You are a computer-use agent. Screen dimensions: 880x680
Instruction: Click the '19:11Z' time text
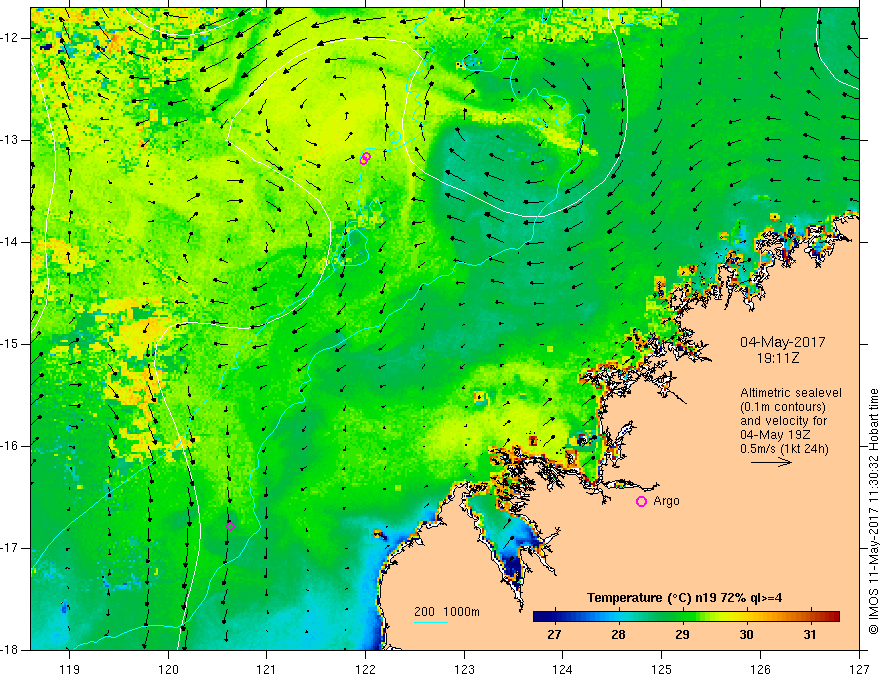(777, 358)
